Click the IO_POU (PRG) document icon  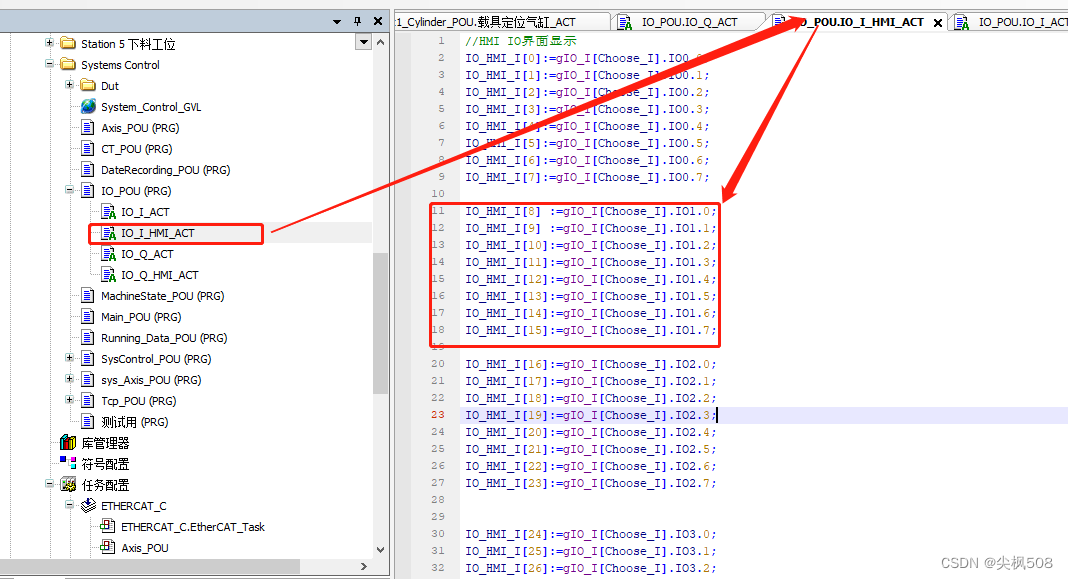(87, 191)
